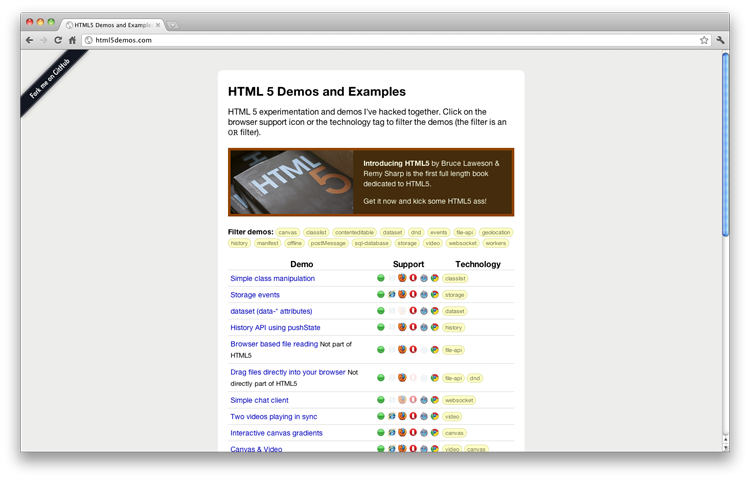Viewport: 750px width, 480px height.
Task: Click the Firefox icon in Drag files row
Action: (402, 378)
